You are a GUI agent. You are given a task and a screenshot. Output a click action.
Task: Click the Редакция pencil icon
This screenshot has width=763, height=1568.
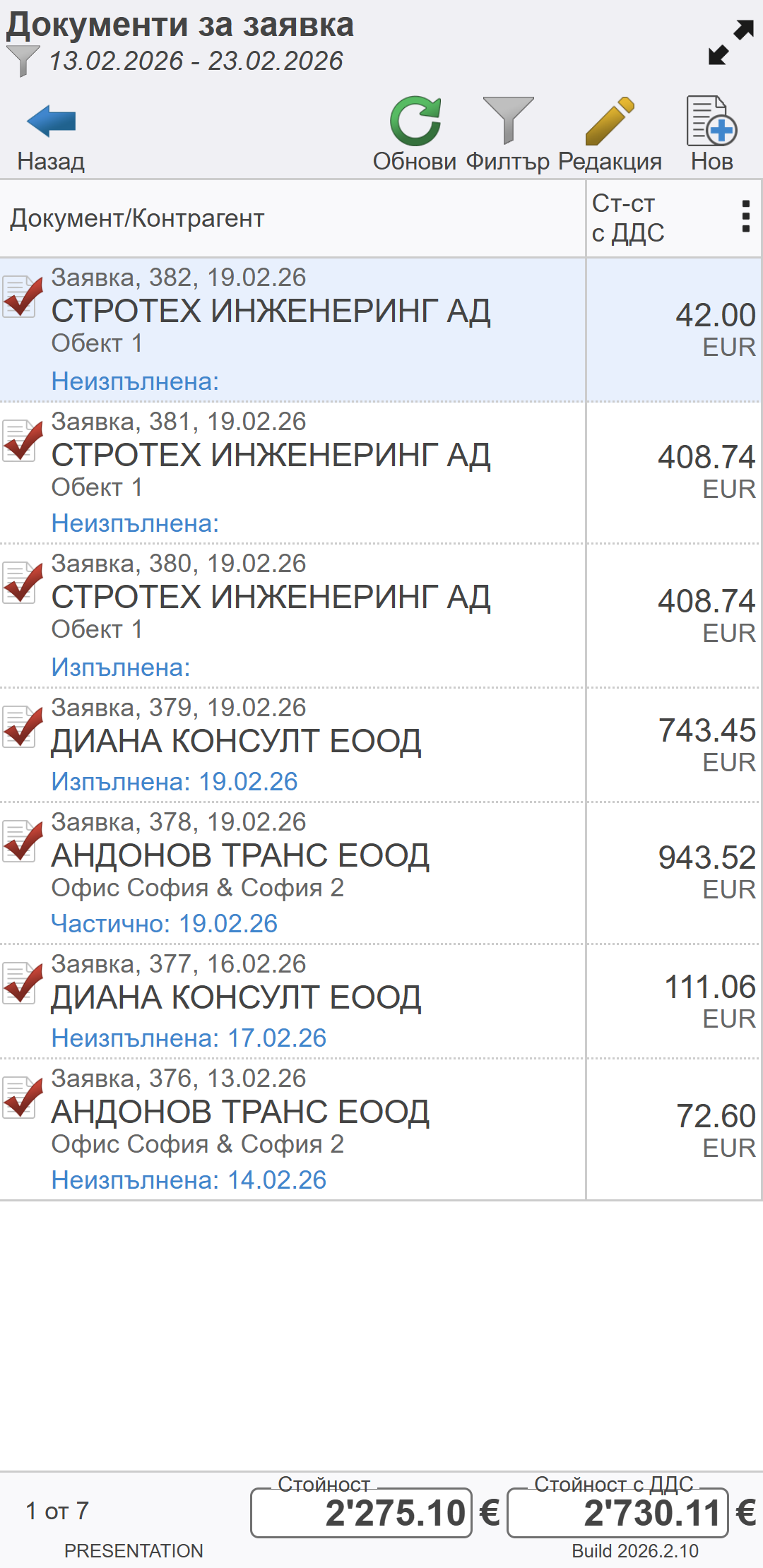click(610, 122)
